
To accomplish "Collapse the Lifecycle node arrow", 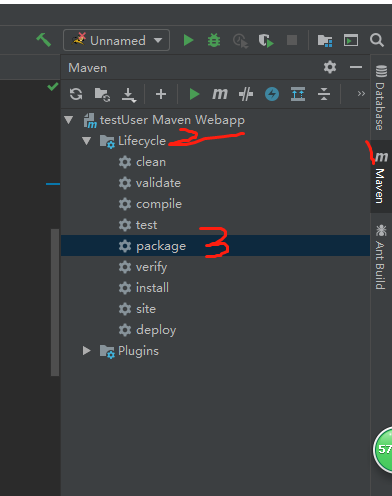I will (87, 141).
